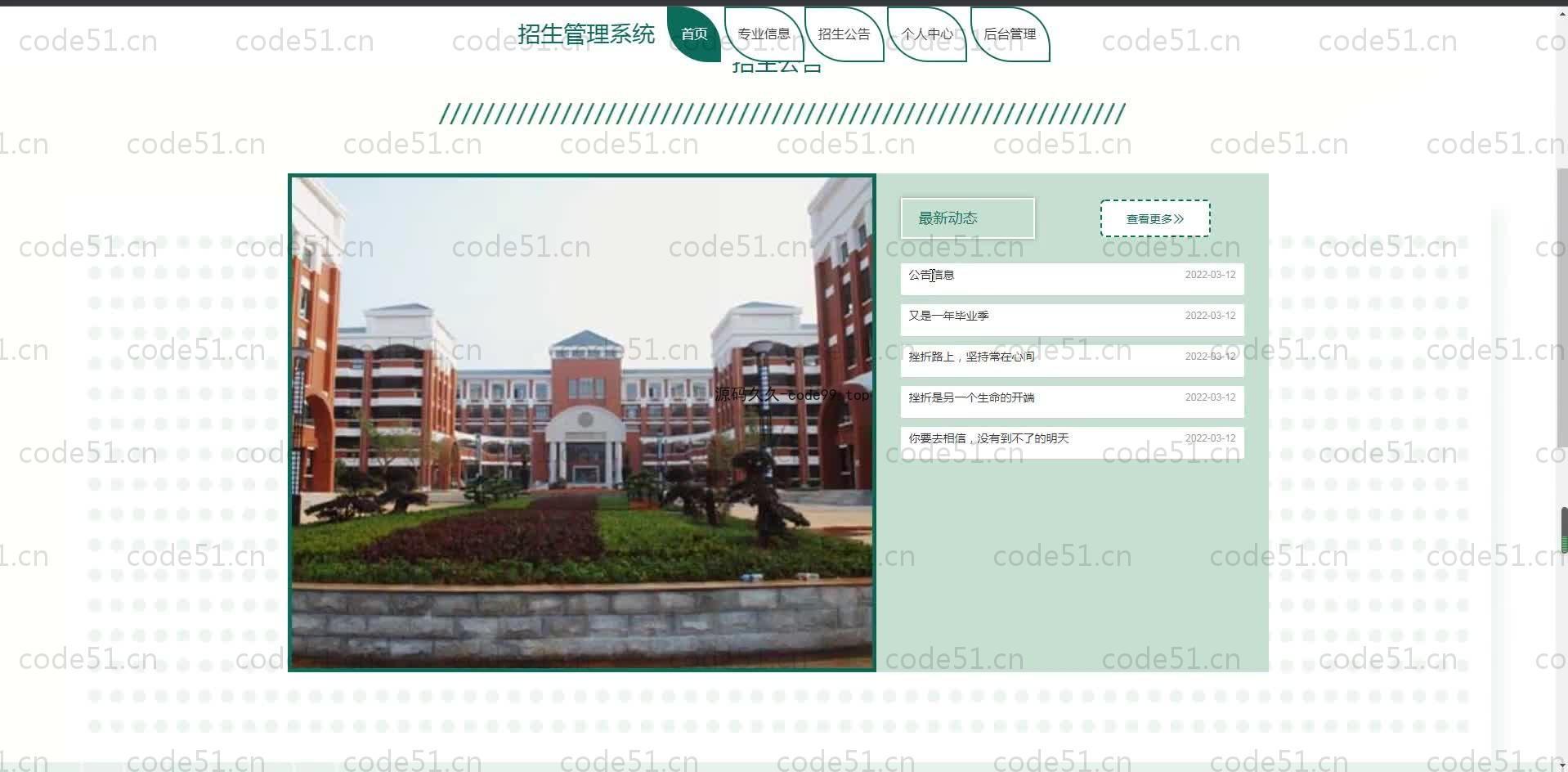Open the 挫折是另一个生命的开端 news item
Viewport: 1568px width, 772px height.
click(1072, 402)
